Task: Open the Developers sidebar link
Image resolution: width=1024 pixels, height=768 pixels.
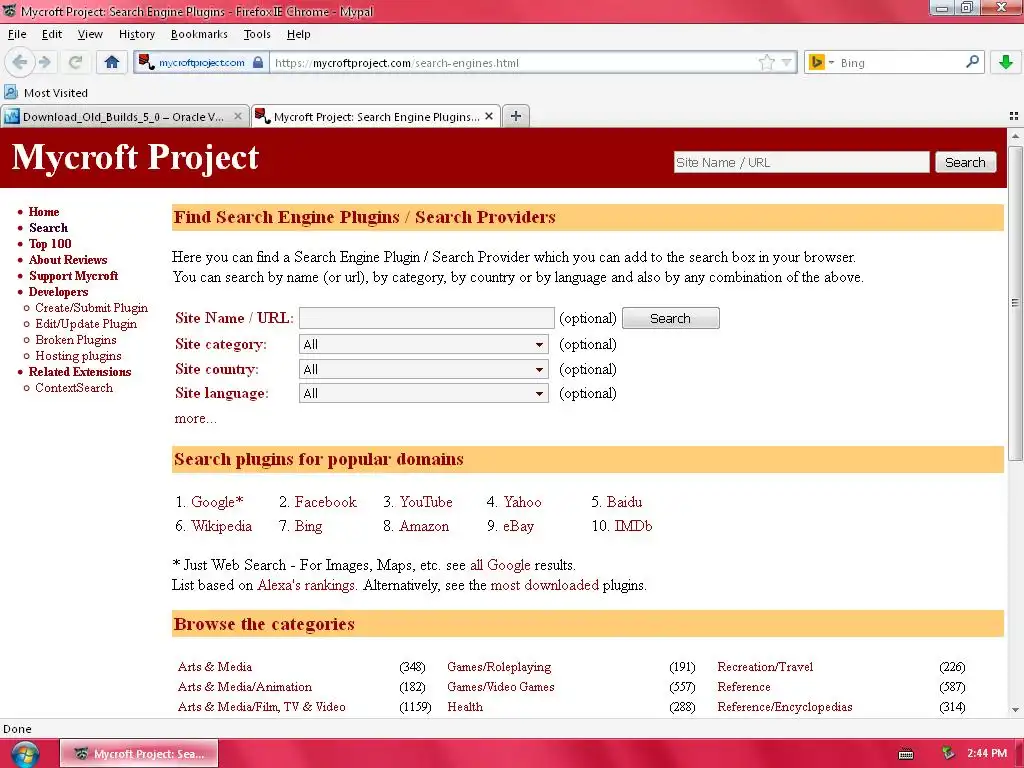Action: coord(58,292)
